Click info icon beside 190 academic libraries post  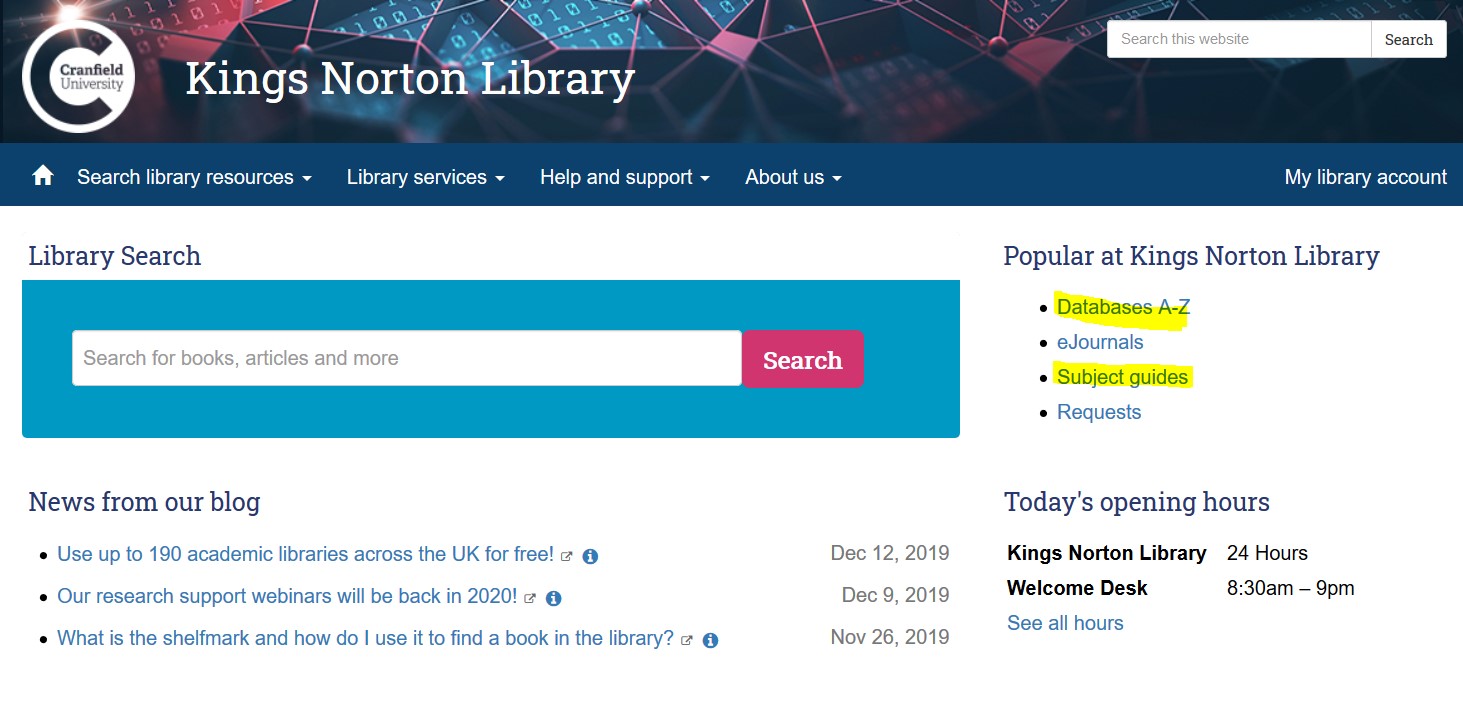pos(590,556)
